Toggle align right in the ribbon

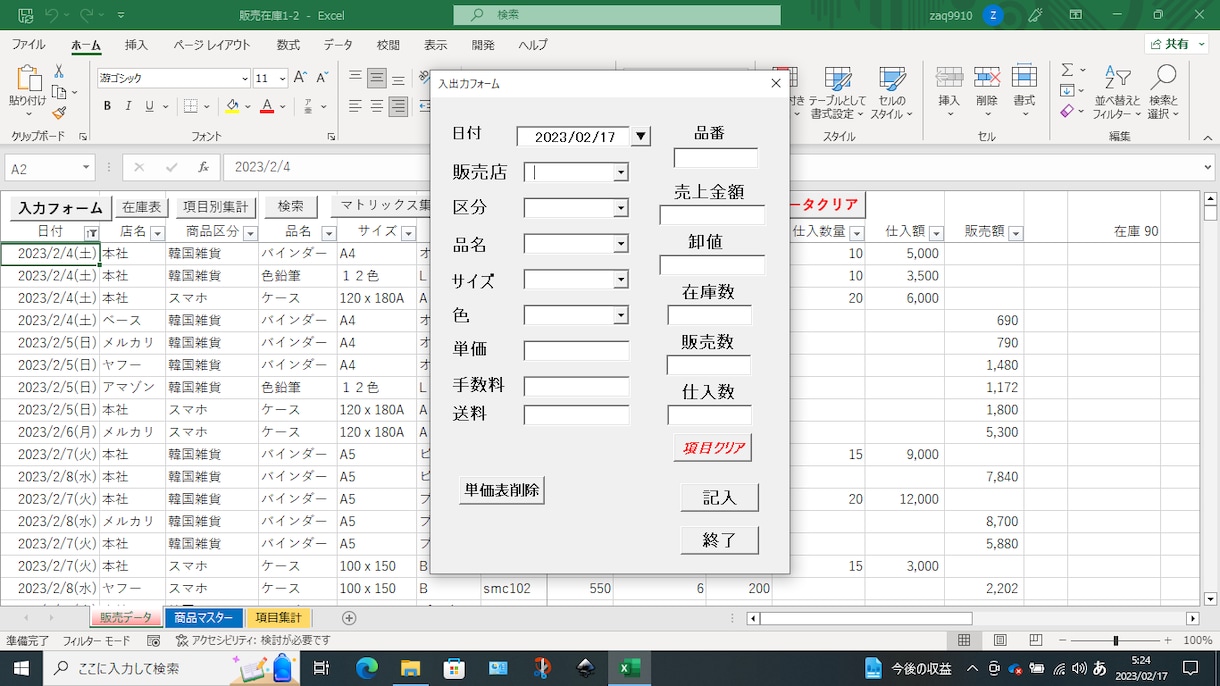click(x=398, y=106)
